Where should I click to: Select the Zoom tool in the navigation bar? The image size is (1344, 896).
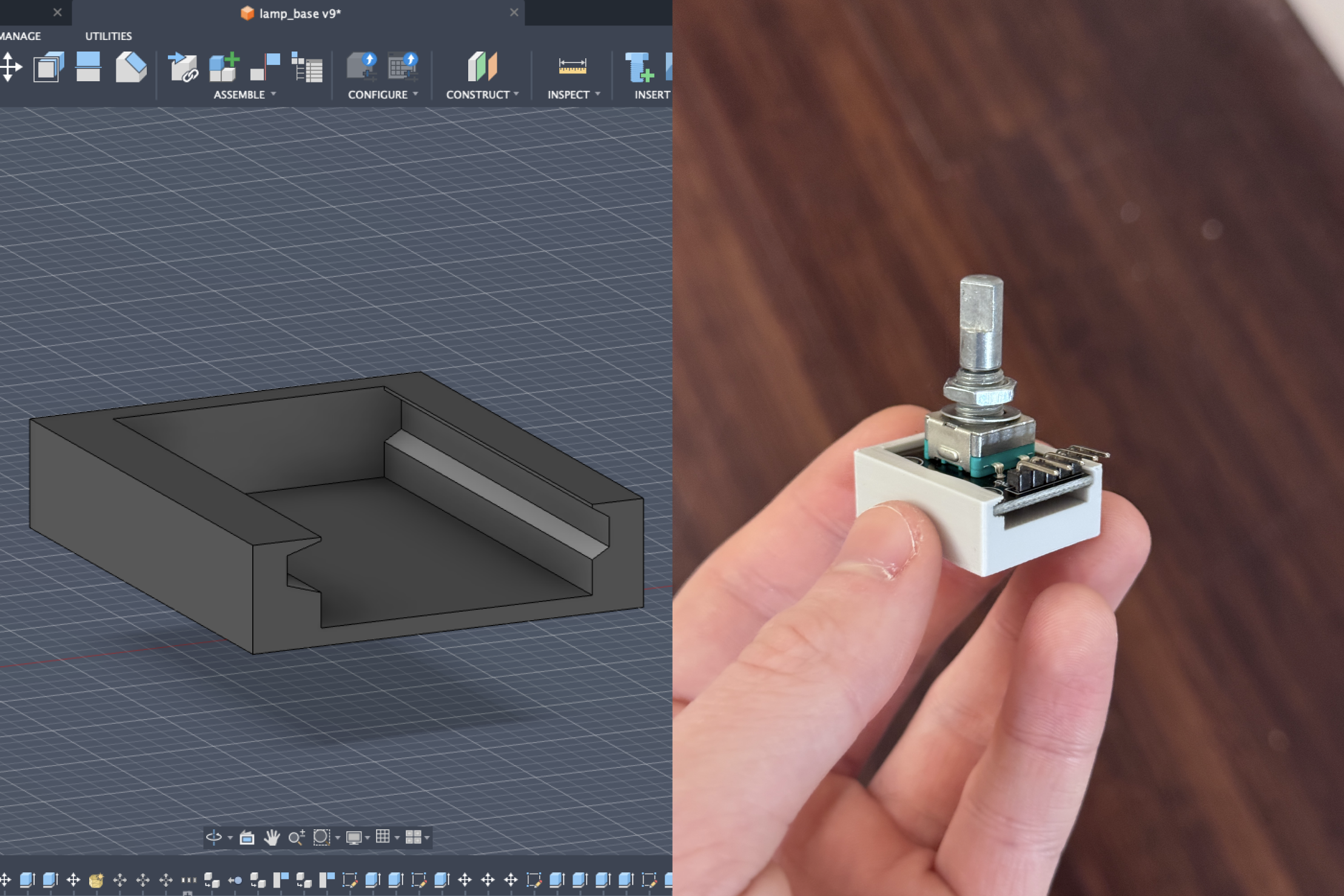pos(297,837)
